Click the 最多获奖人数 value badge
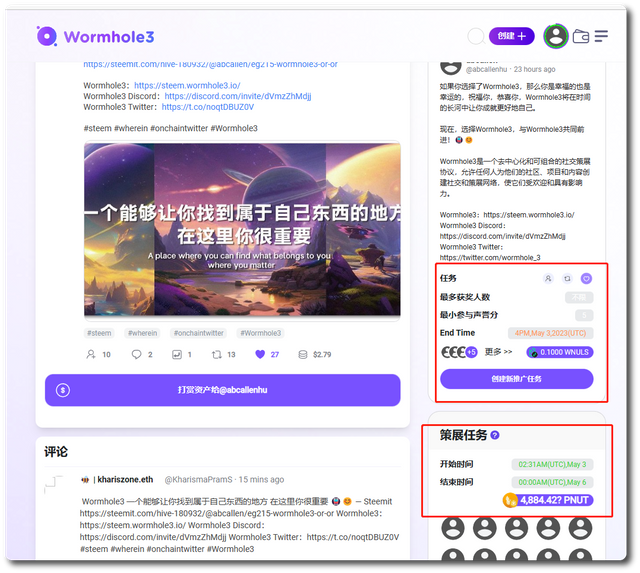Image resolution: width=640 pixels, height=573 pixels. pos(579,297)
